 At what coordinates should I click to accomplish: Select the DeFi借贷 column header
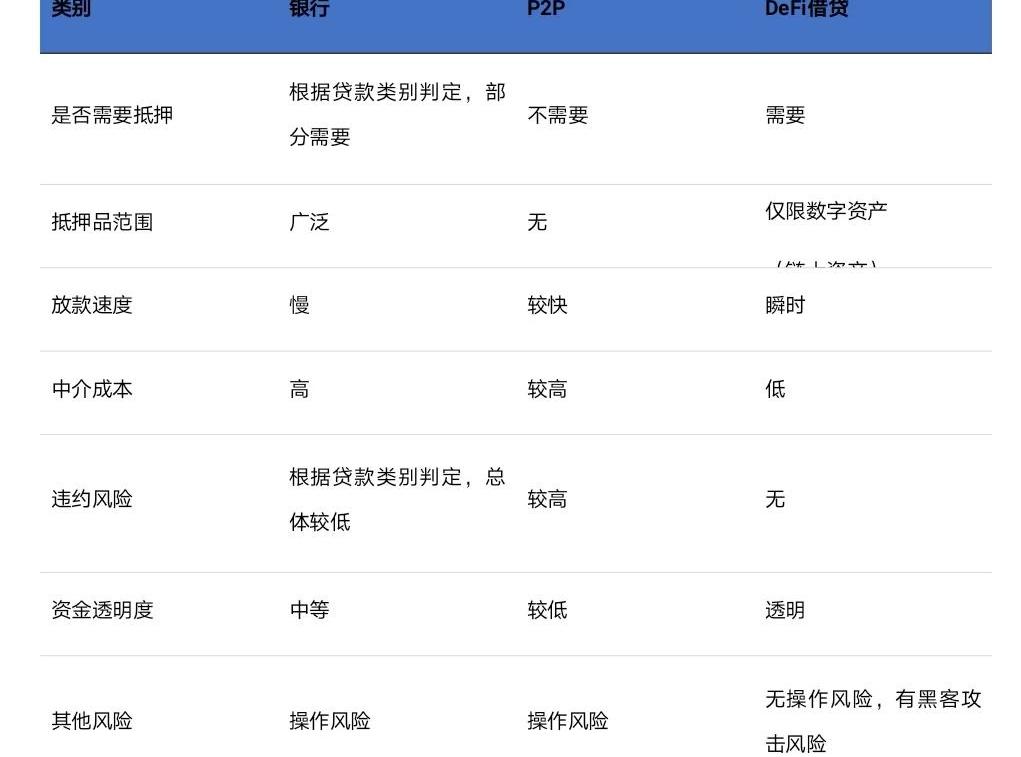(x=806, y=10)
